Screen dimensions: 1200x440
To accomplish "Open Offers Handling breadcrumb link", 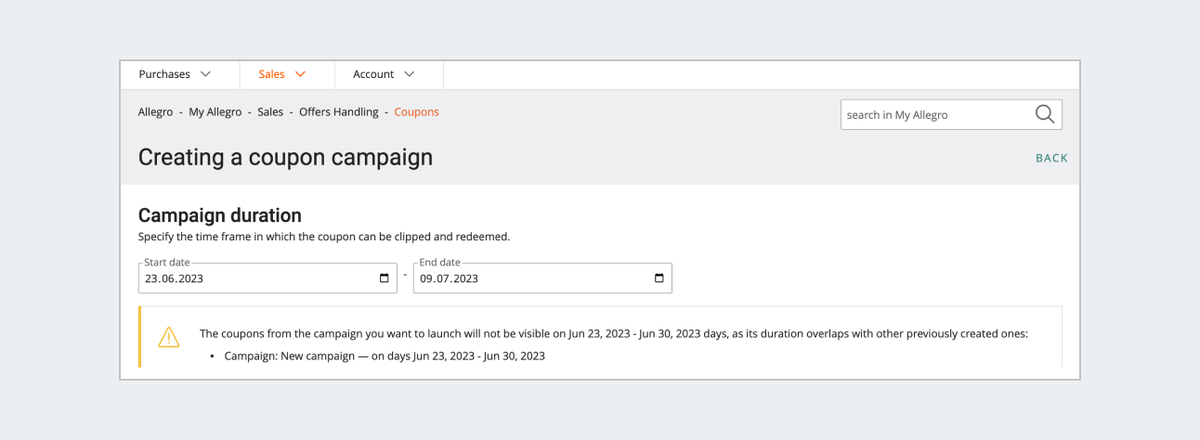I will [339, 112].
